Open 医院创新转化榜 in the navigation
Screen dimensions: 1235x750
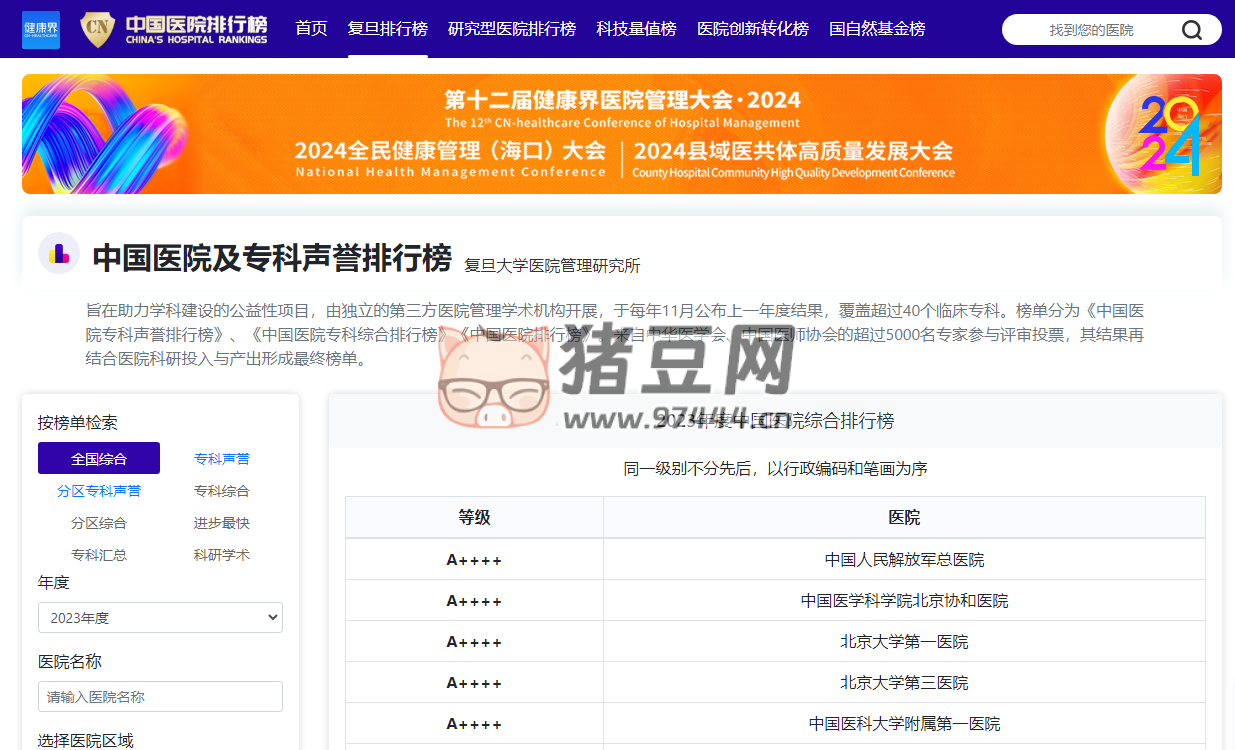[753, 29]
